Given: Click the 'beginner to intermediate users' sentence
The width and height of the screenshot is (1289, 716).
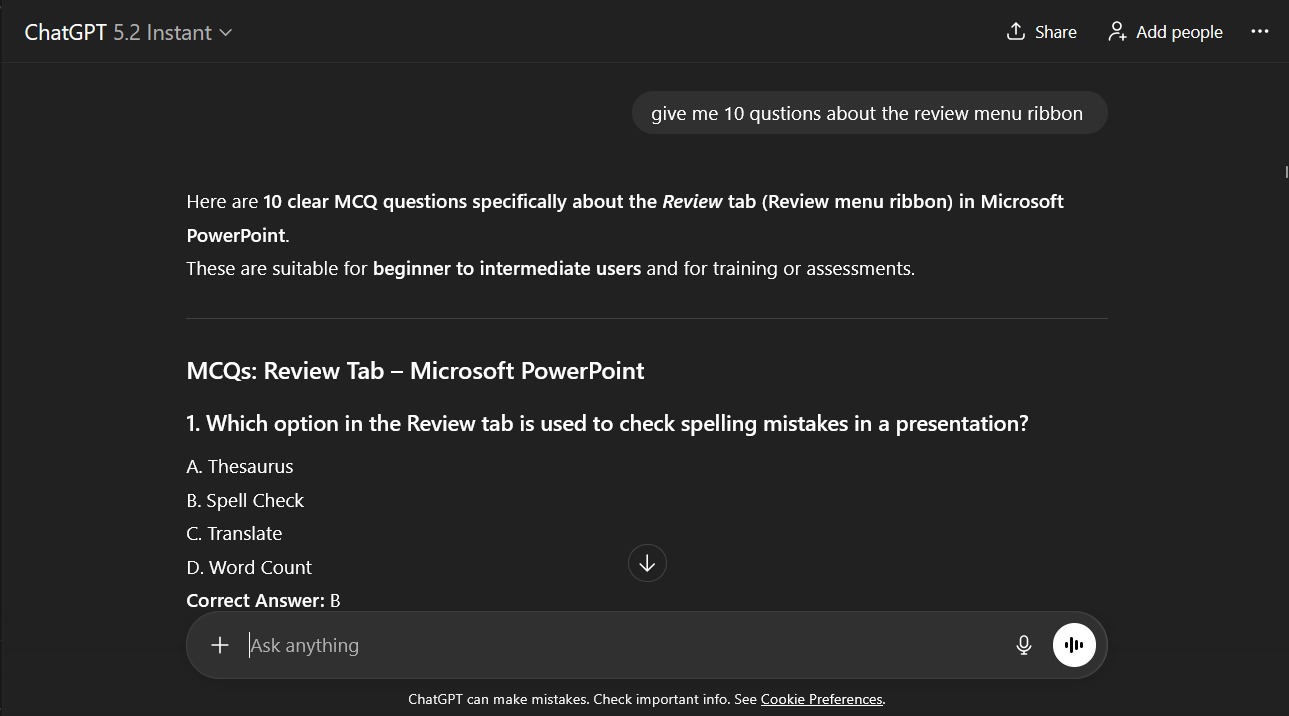Looking at the screenshot, I should [x=550, y=268].
